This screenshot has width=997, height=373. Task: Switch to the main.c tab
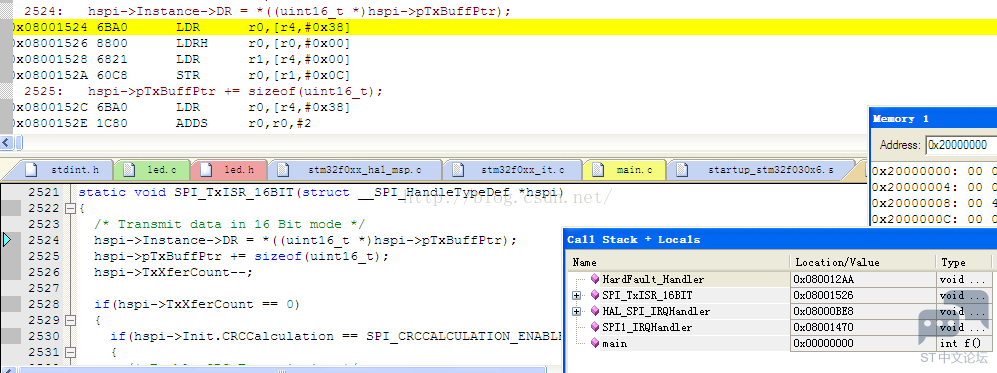pos(624,170)
